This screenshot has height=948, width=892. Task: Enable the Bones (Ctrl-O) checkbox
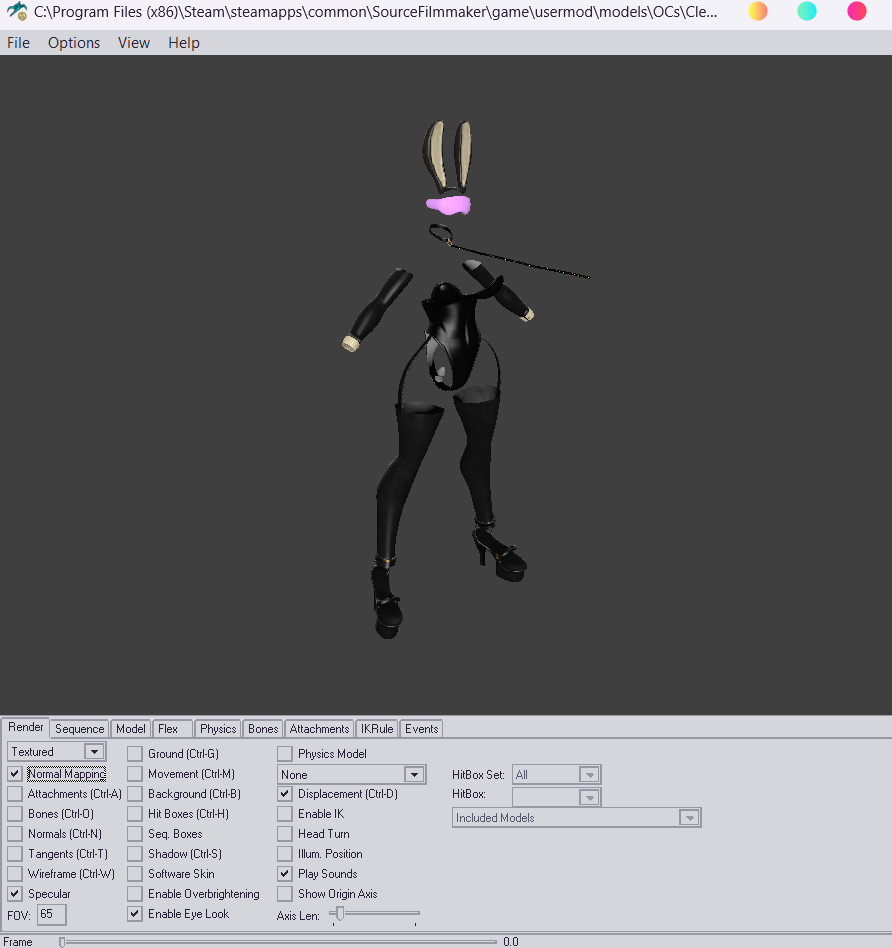15,813
